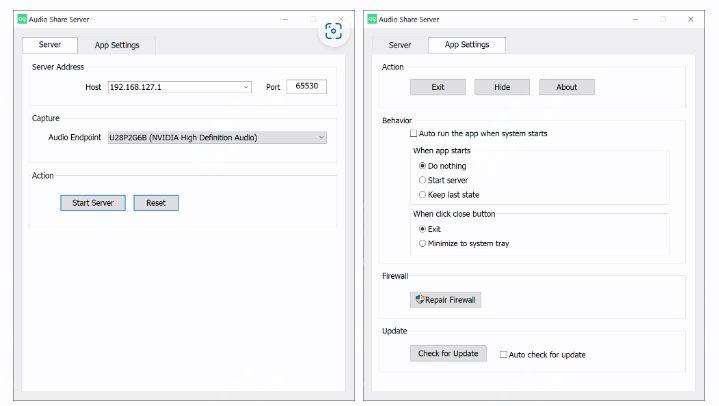Choose the Keep last state option

(423, 194)
